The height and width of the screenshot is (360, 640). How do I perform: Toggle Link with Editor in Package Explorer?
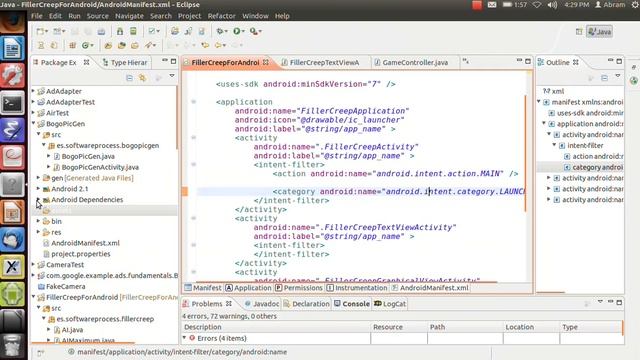tap(142, 78)
